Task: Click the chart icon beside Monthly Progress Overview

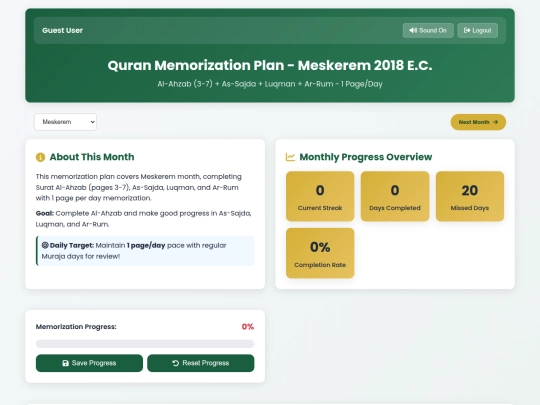Action: [x=290, y=157]
